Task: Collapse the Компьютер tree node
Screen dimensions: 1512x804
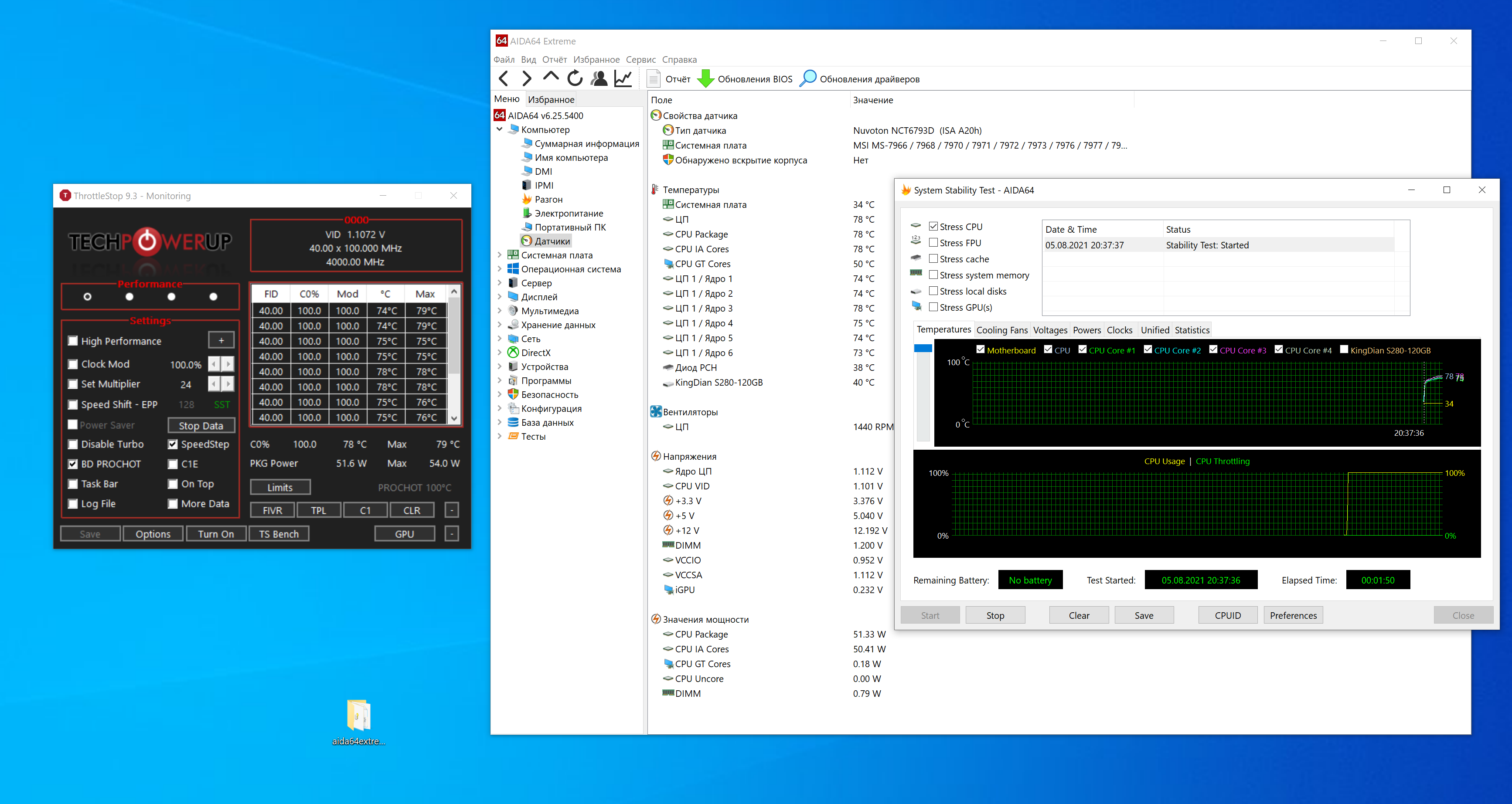Action: tap(500, 130)
